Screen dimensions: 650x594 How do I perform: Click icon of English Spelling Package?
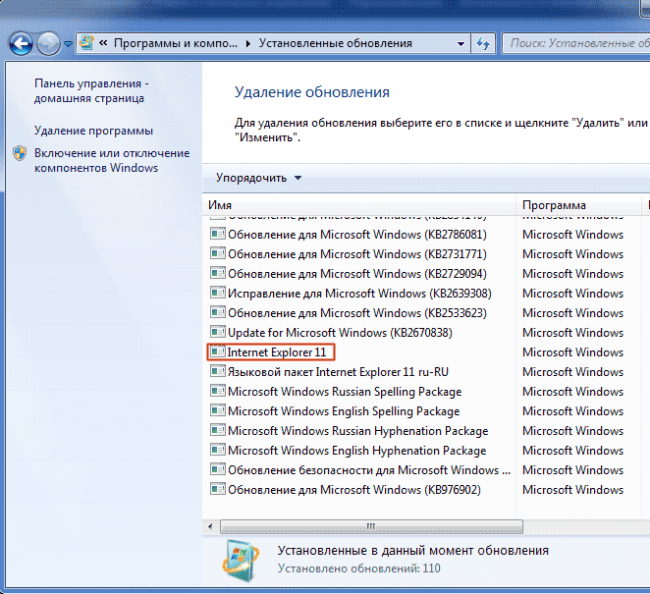(218, 411)
